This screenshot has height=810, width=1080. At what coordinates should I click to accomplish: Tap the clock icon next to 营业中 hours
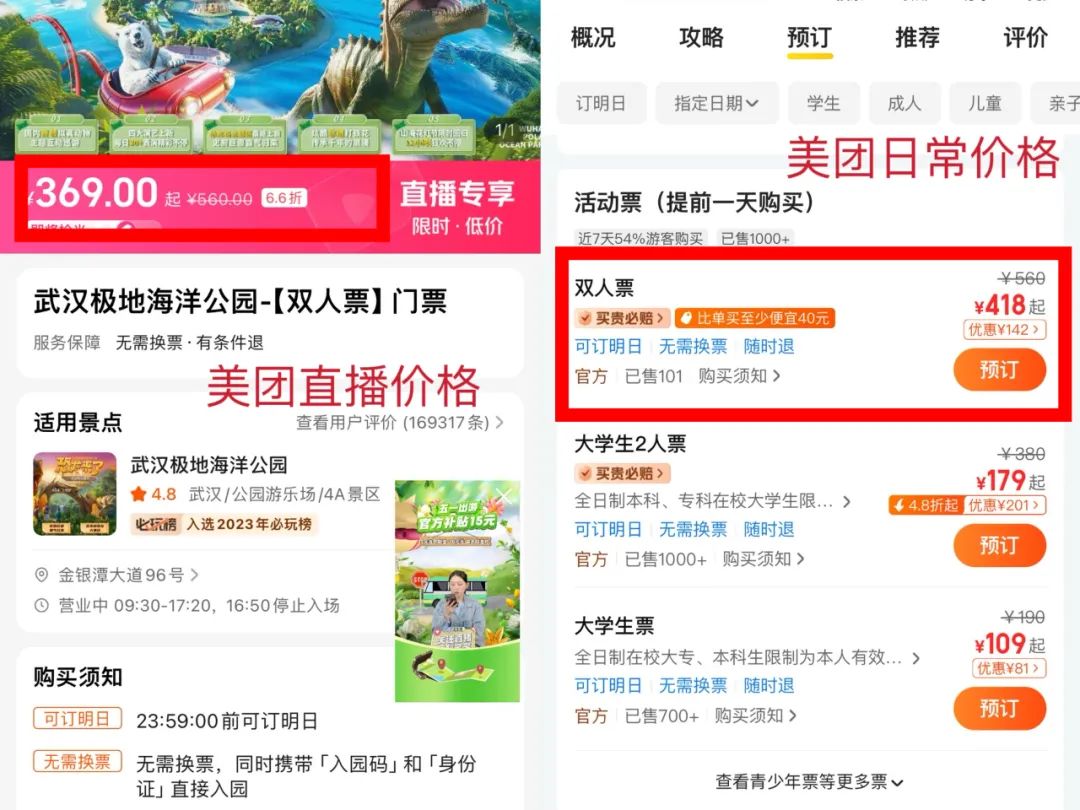41,605
